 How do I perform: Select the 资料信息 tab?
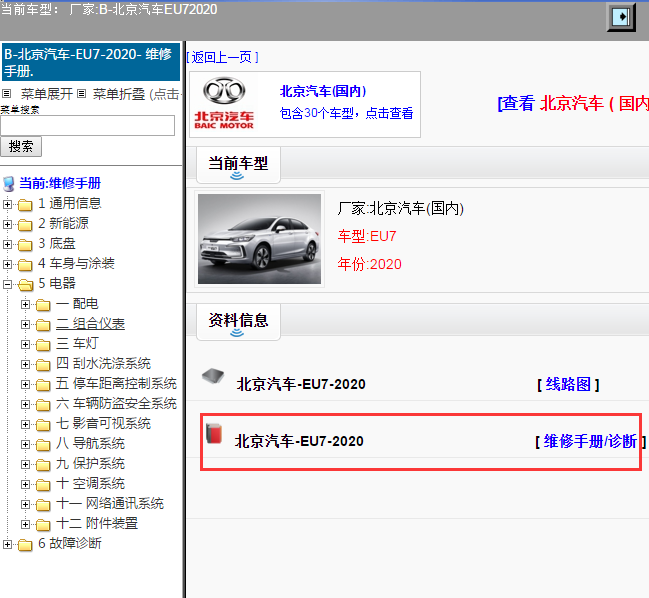[x=238, y=322]
